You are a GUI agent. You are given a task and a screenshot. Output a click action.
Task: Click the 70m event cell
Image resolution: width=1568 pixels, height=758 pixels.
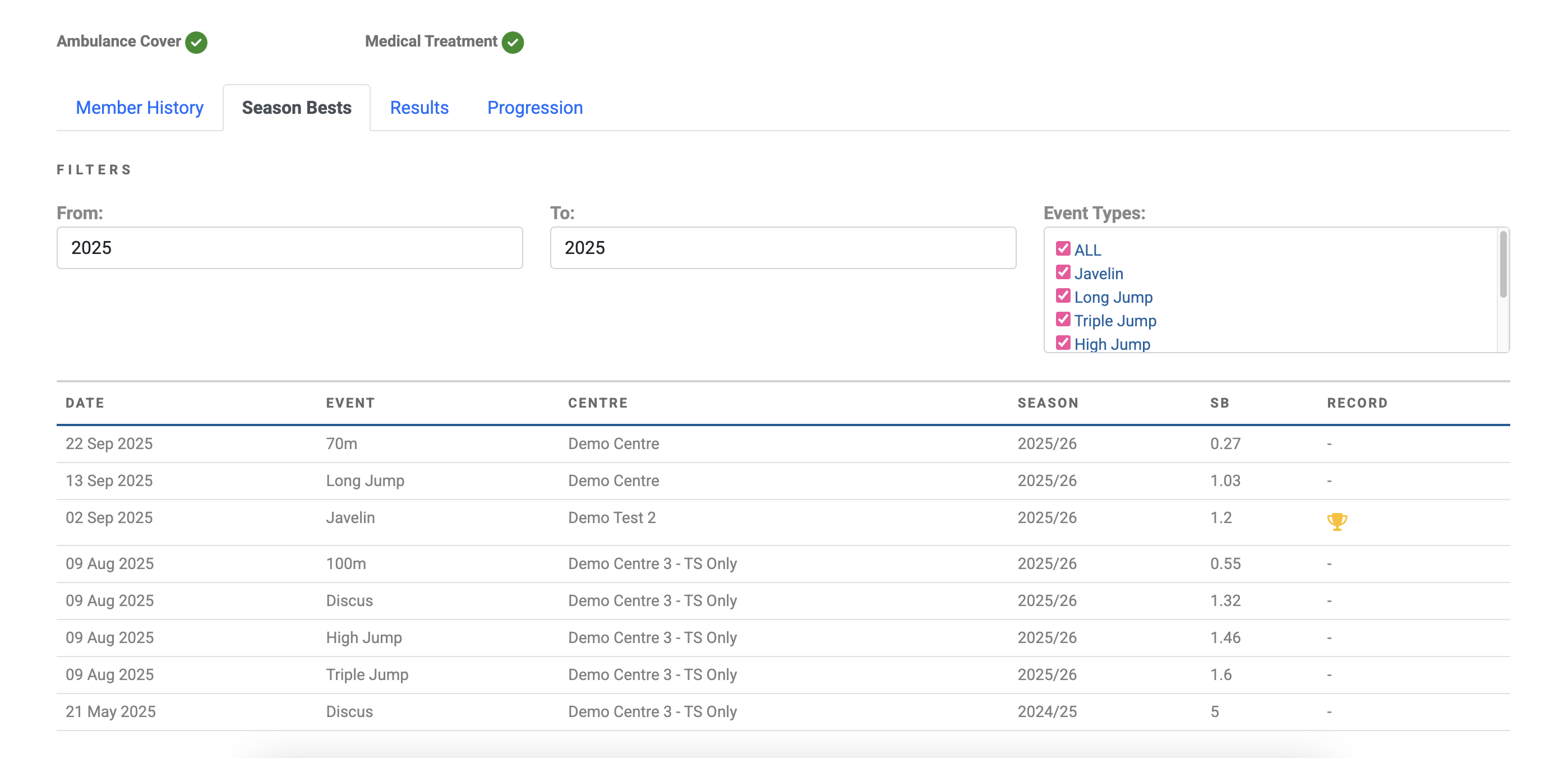pos(342,443)
